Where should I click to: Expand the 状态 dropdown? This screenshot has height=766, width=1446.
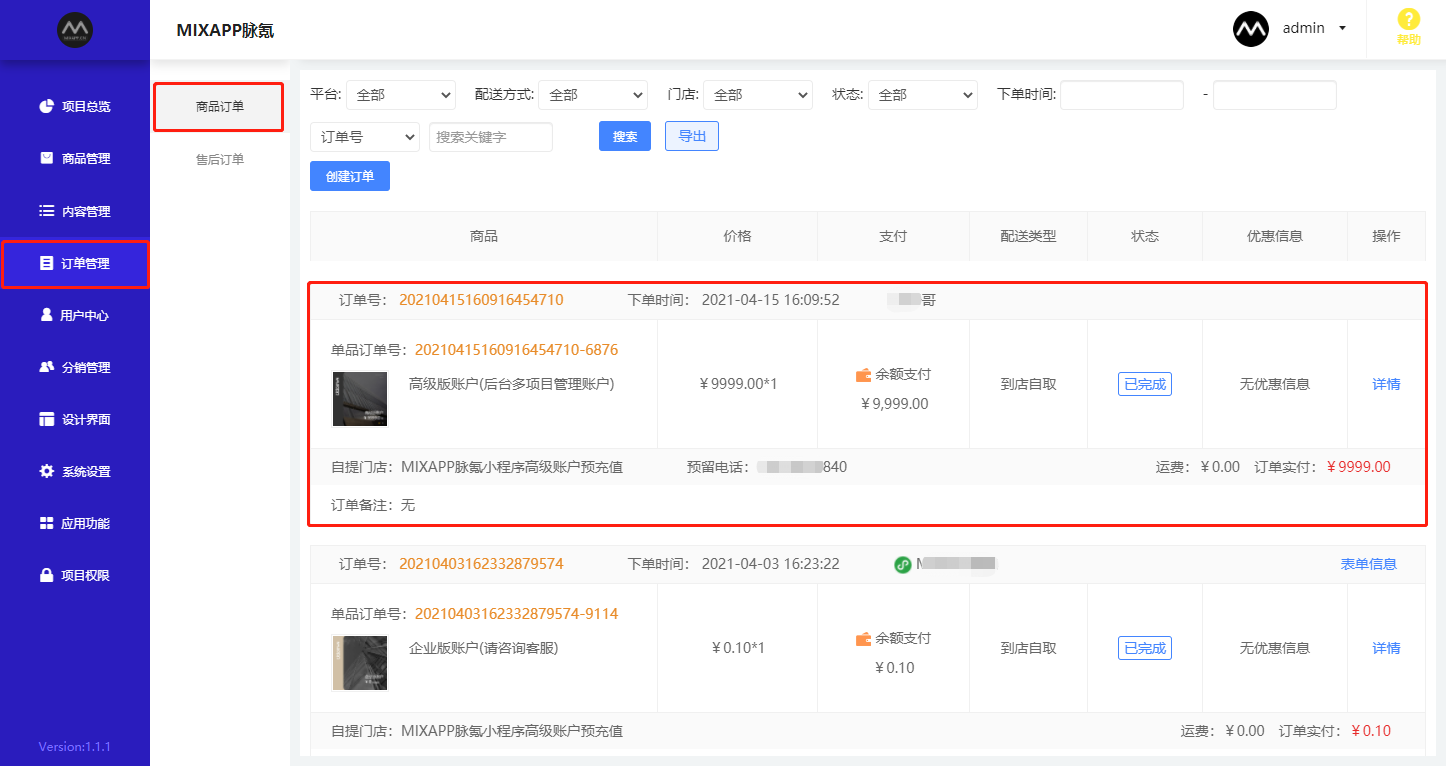coord(923,95)
